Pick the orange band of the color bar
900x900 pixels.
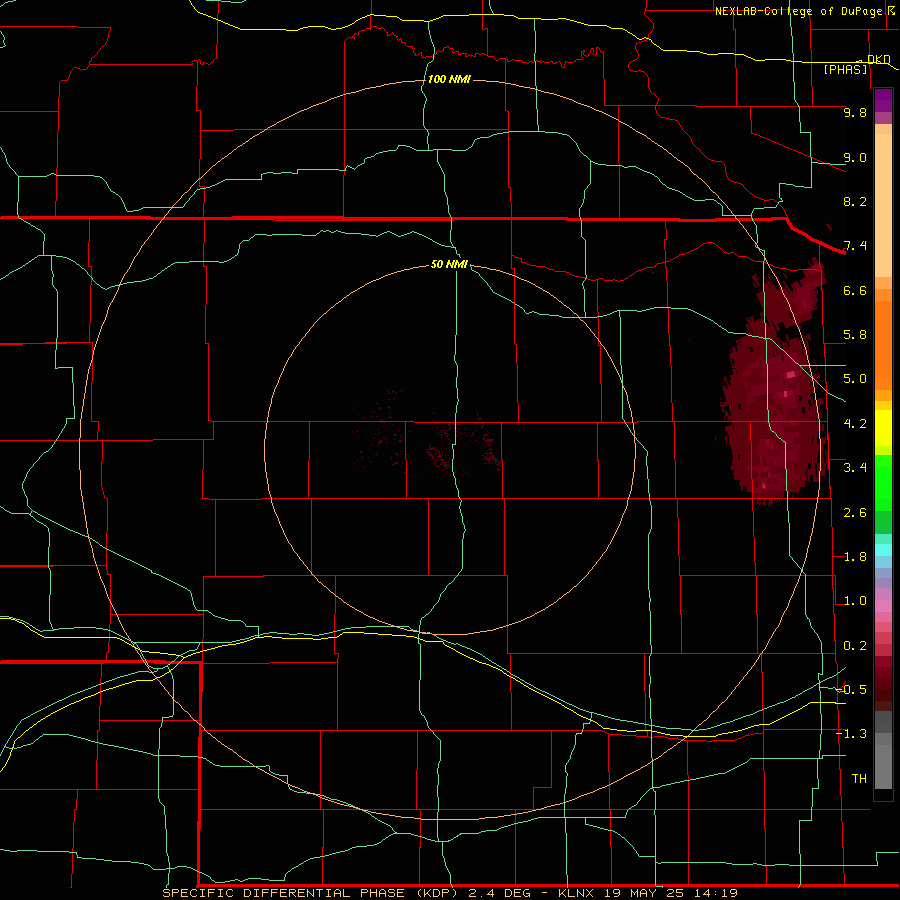[883, 345]
